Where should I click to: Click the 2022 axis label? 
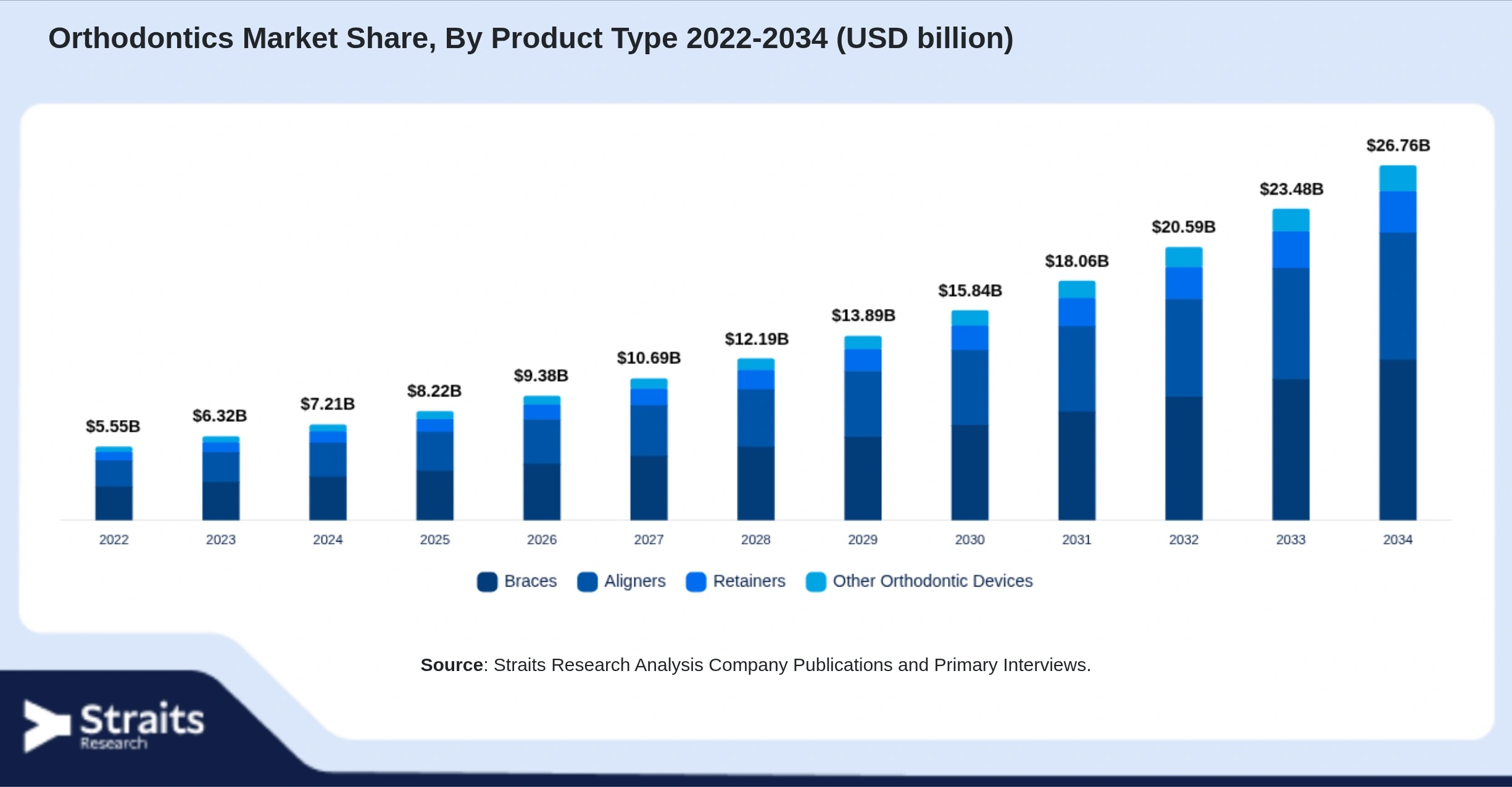pos(114,540)
